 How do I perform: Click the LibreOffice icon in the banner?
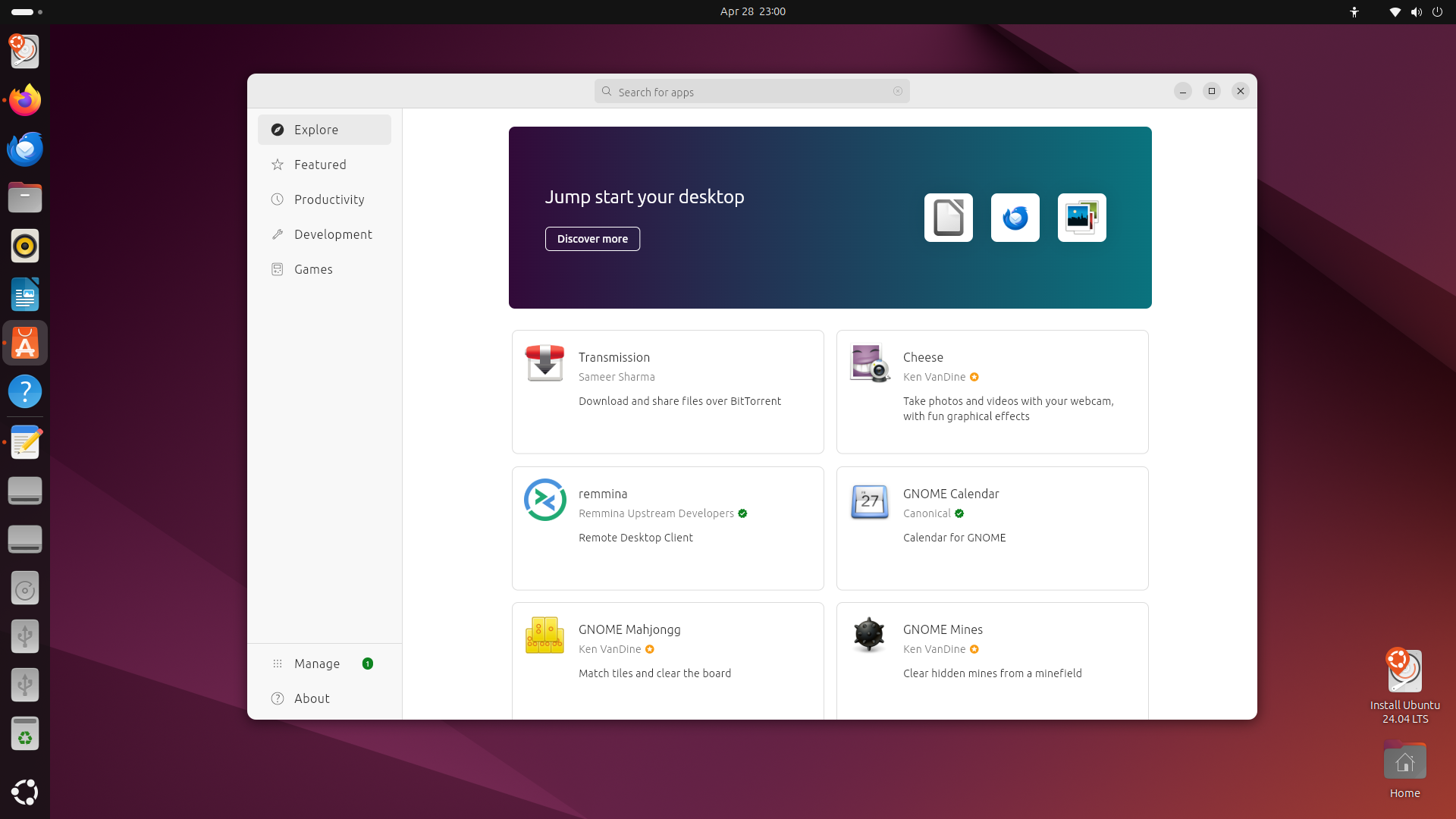948,218
